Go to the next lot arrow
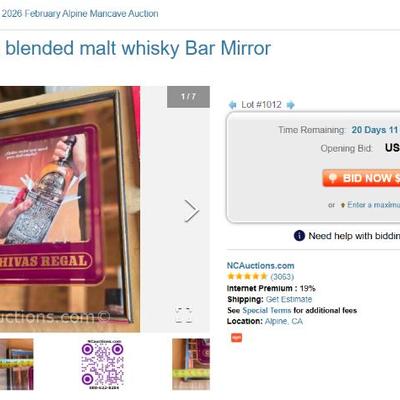Viewport: 400px width, 400px height. [291, 105]
